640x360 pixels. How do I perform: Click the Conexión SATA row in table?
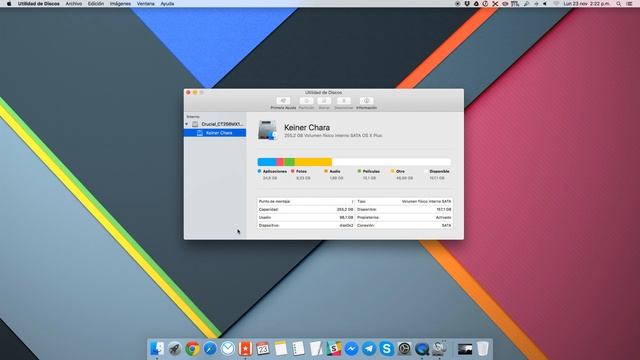point(404,225)
